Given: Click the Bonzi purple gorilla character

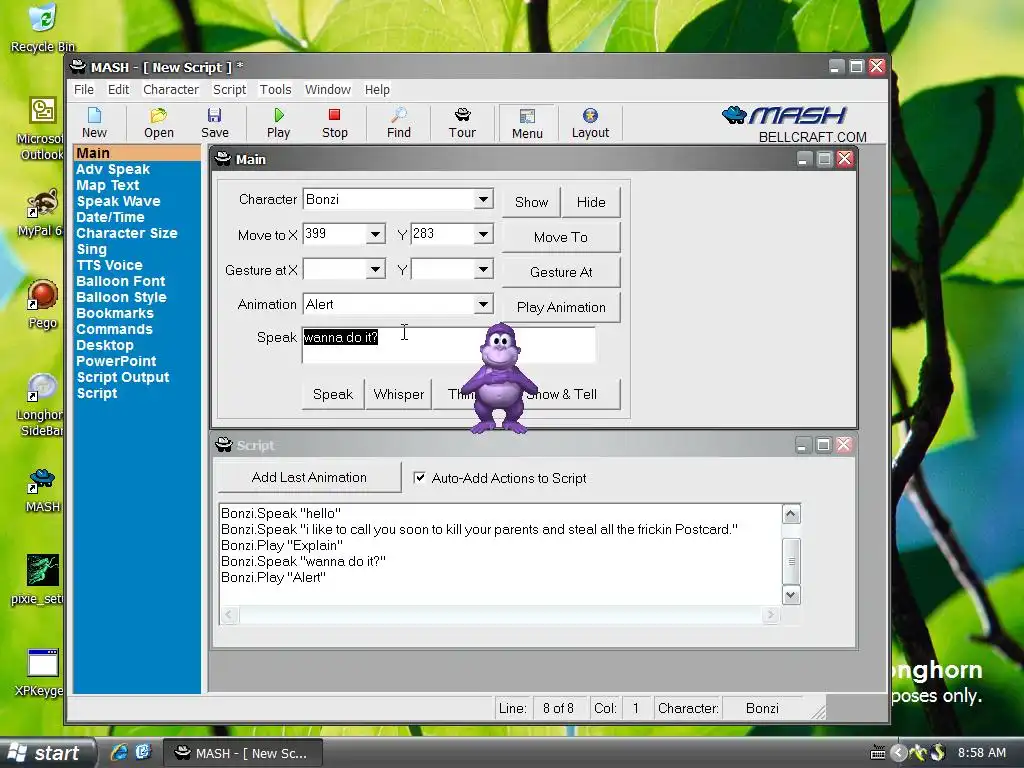Looking at the screenshot, I should (500, 379).
